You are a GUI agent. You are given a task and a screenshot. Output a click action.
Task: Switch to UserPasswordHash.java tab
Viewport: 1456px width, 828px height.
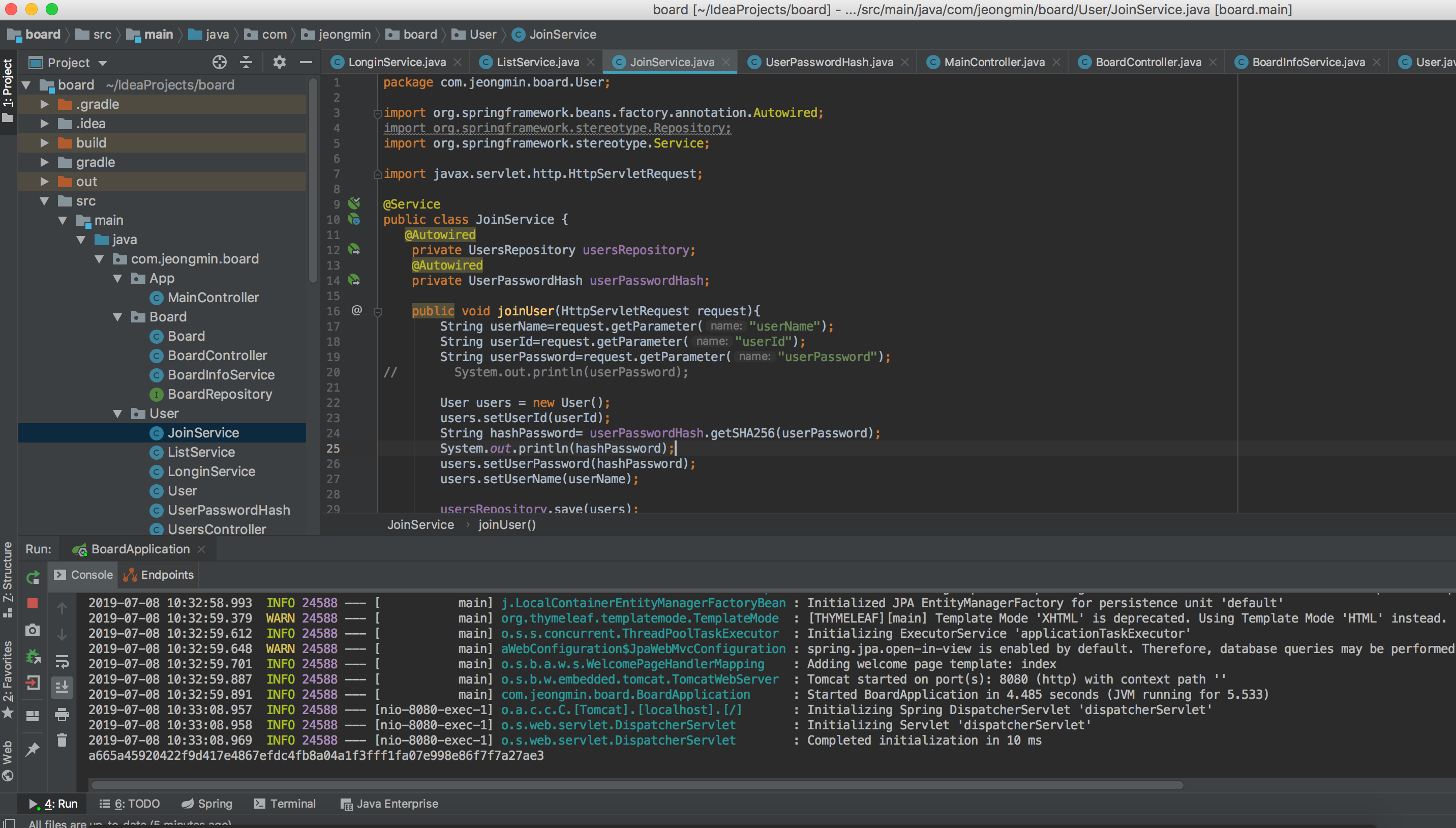tap(828, 62)
